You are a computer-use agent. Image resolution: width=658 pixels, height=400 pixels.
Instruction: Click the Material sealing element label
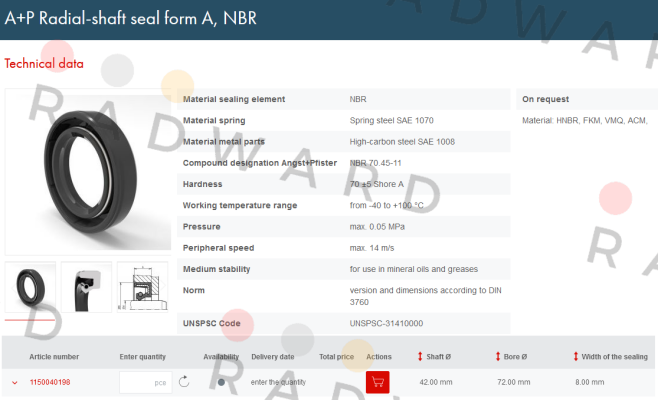[x=234, y=99]
